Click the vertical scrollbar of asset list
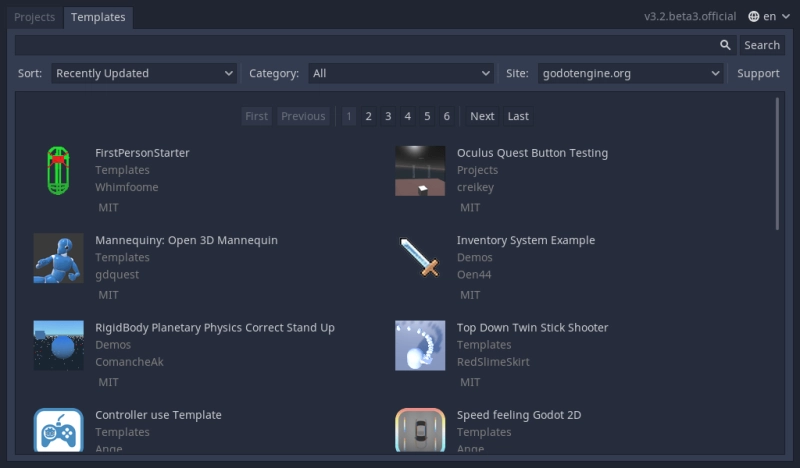The image size is (800, 468). [x=777, y=163]
